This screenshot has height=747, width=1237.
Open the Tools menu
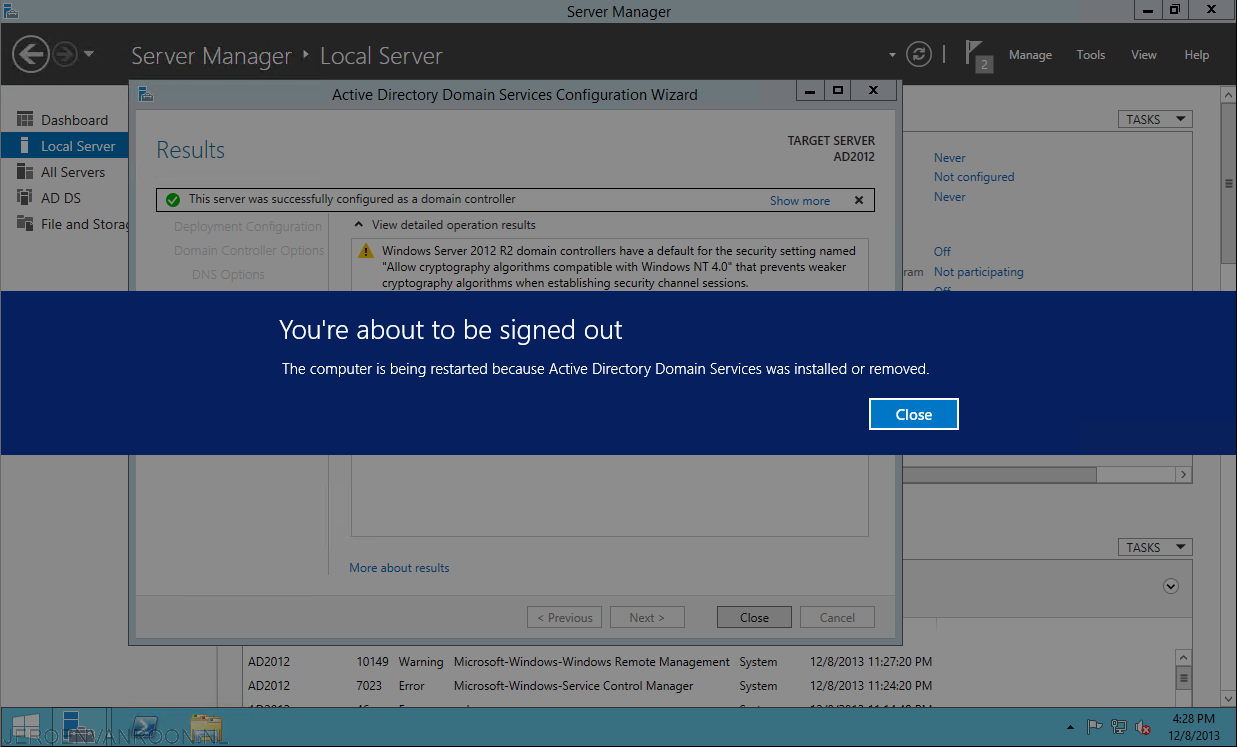(x=1091, y=55)
